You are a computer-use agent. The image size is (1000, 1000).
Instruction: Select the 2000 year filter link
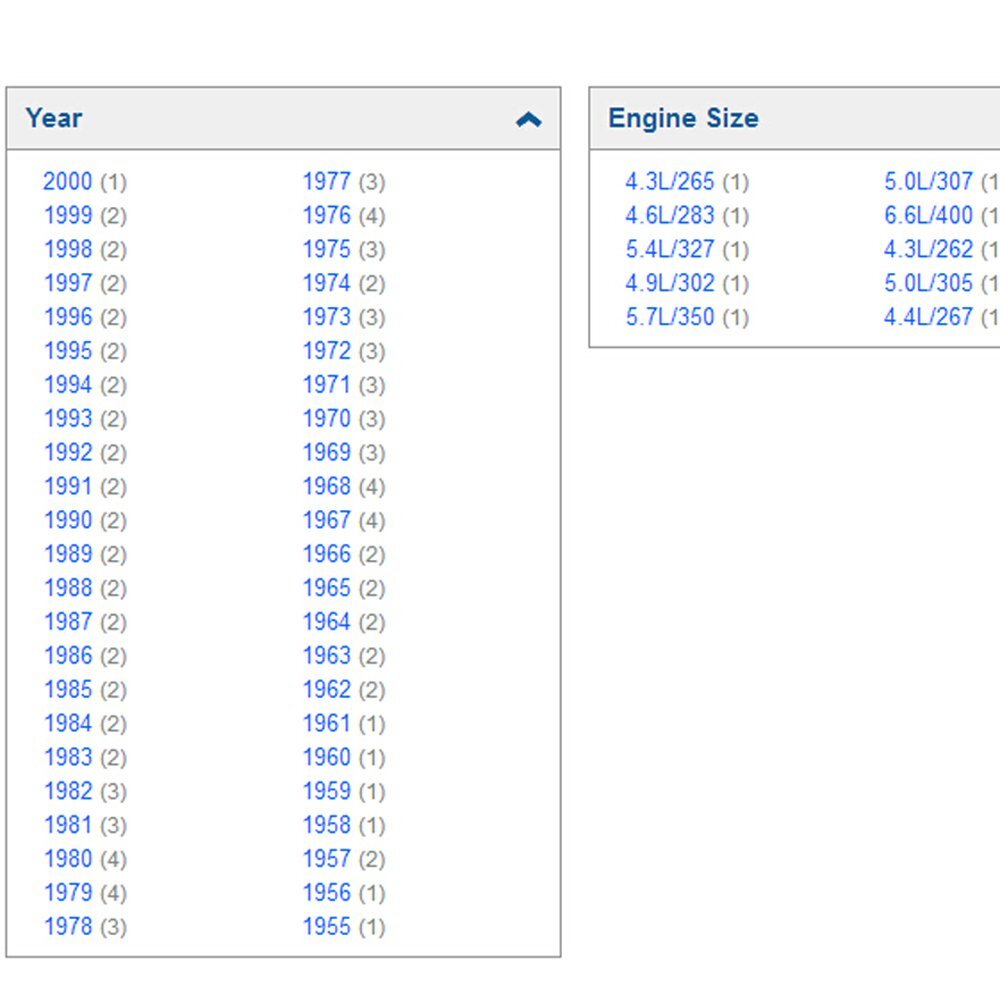click(x=67, y=182)
